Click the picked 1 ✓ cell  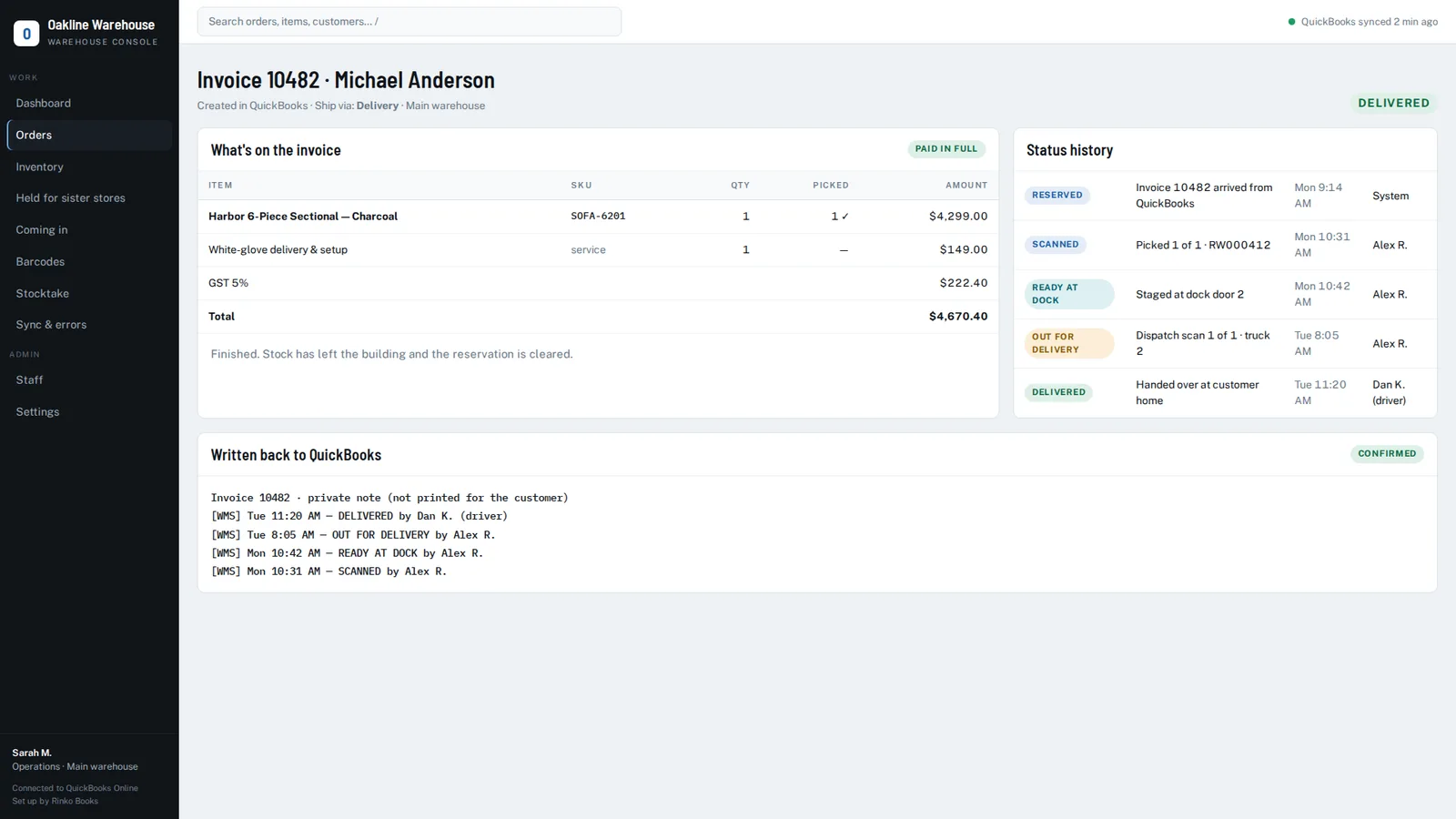coord(840,217)
